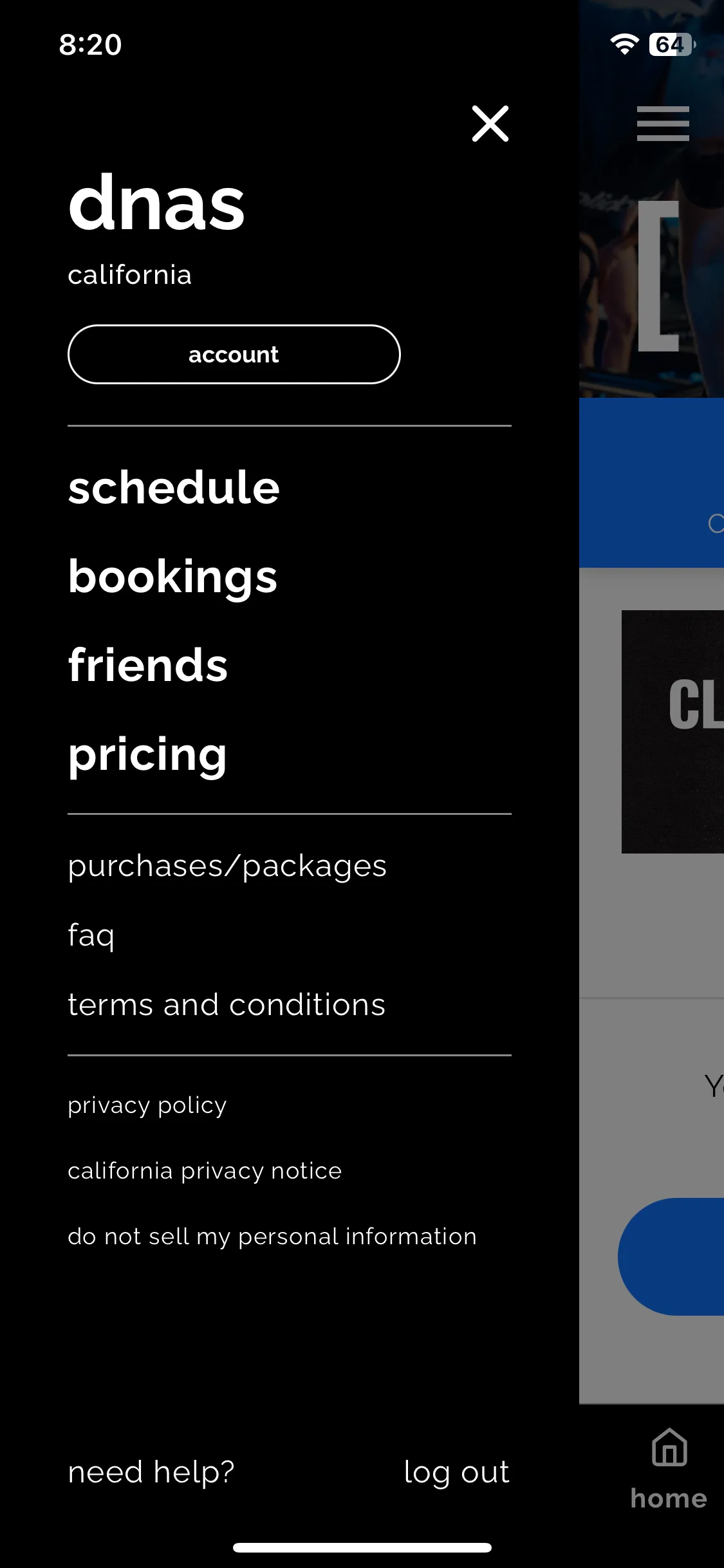
Task: Tap the dark CL thumbnail card
Action: click(673, 732)
